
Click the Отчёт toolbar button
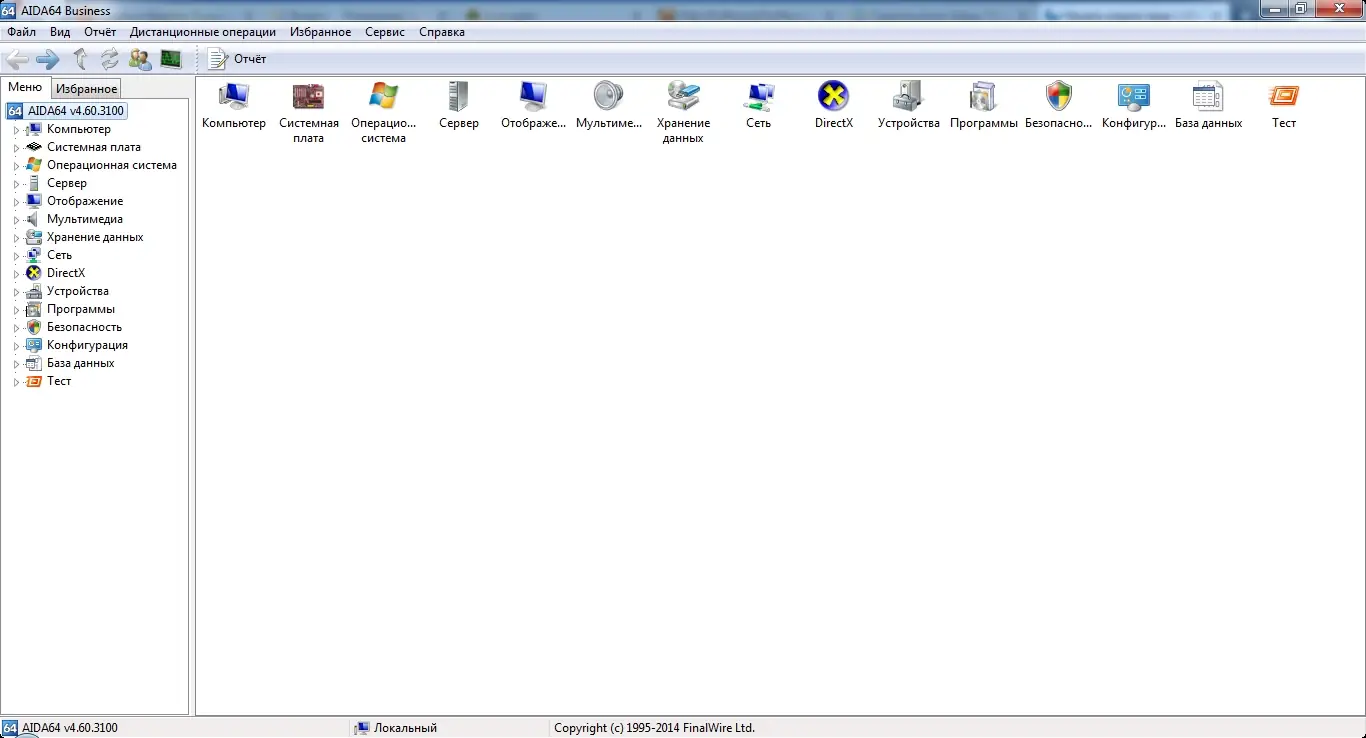(x=236, y=58)
